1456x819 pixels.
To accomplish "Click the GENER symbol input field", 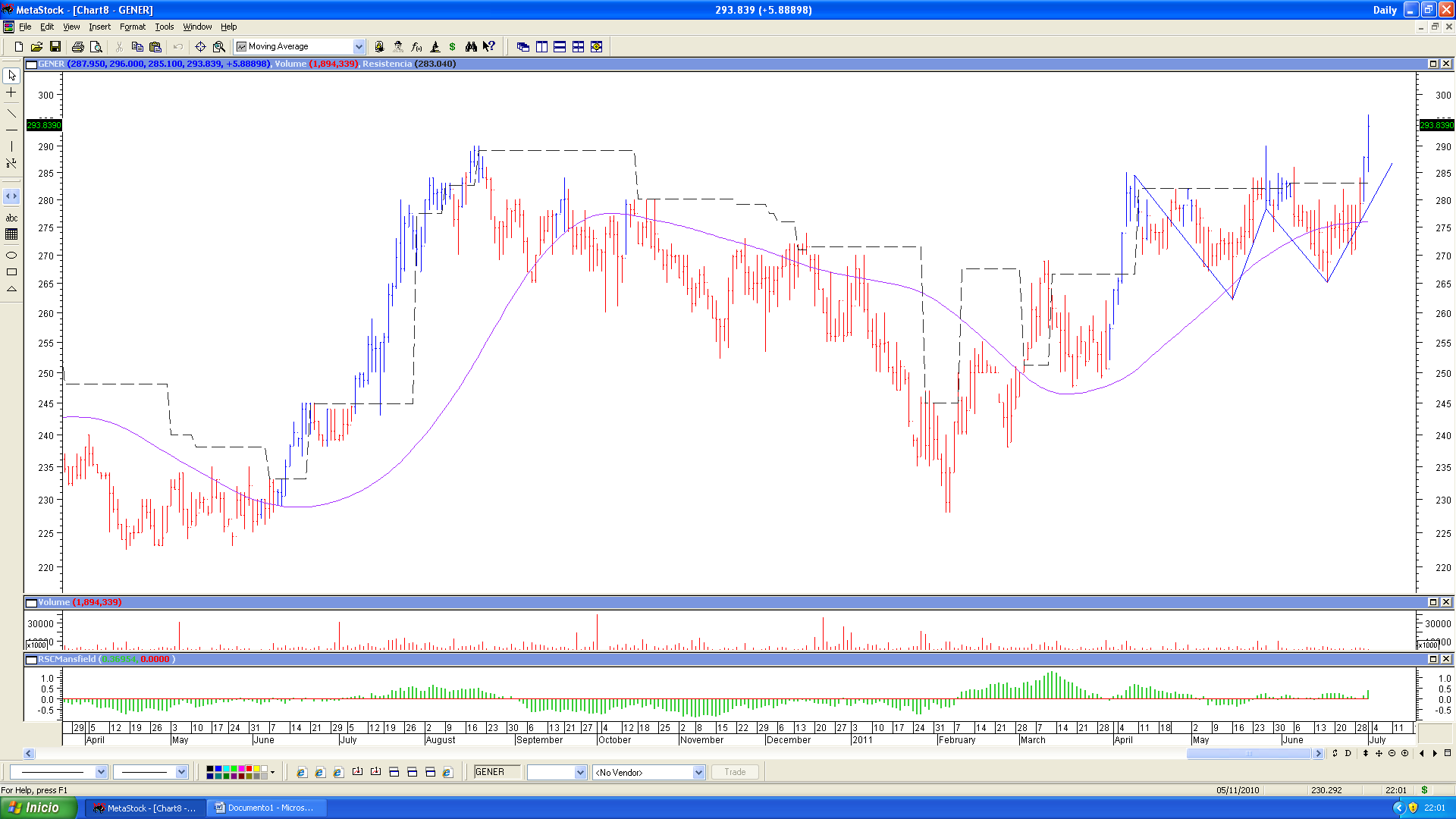I will coord(497,772).
